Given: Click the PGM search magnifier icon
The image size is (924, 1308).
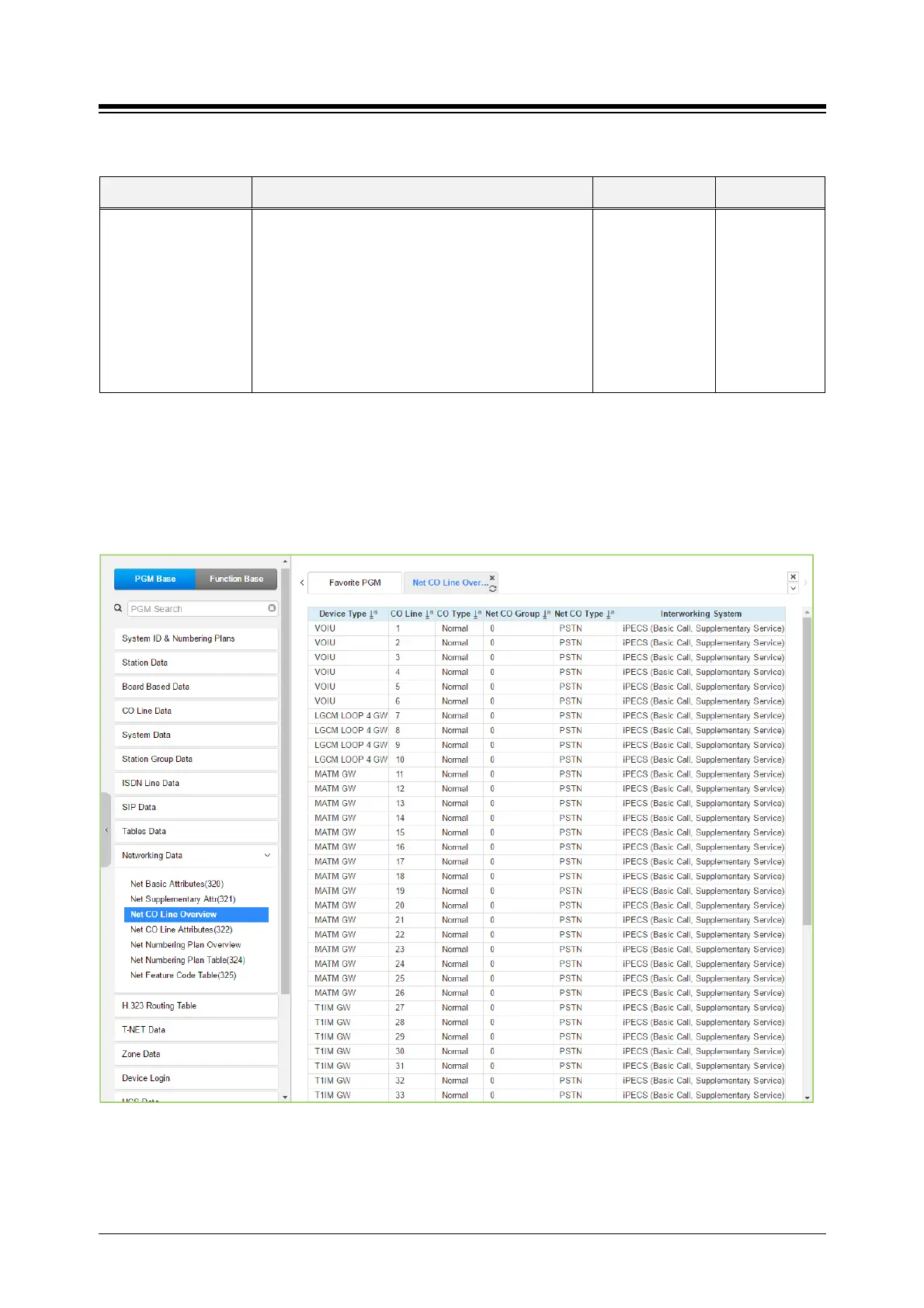Looking at the screenshot, I should (118, 608).
